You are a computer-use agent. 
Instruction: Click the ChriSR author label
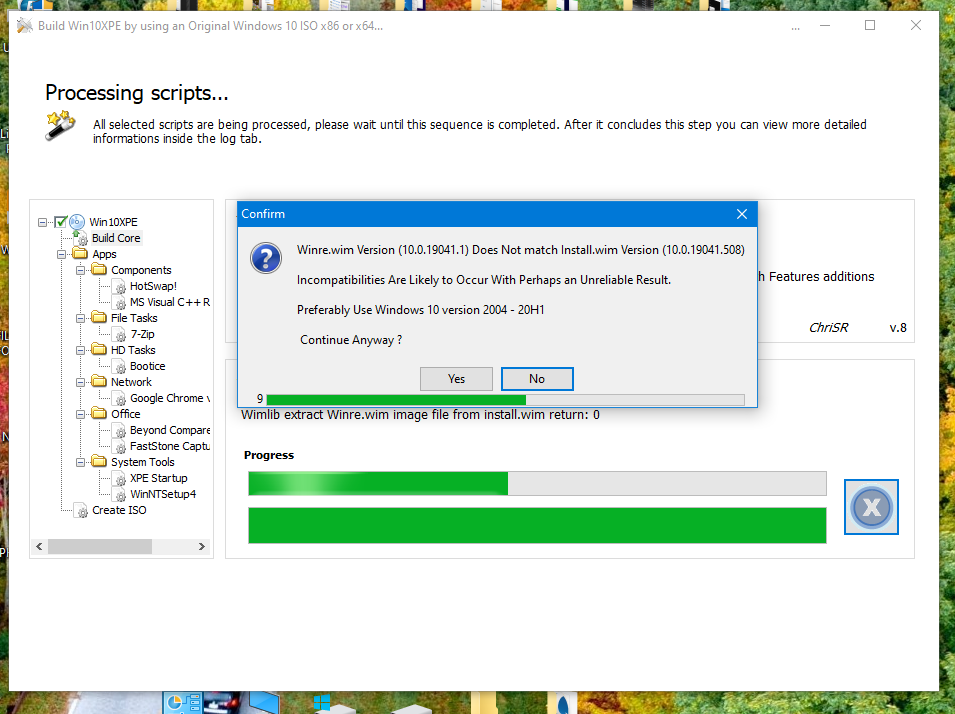pyautogui.click(x=828, y=328)
